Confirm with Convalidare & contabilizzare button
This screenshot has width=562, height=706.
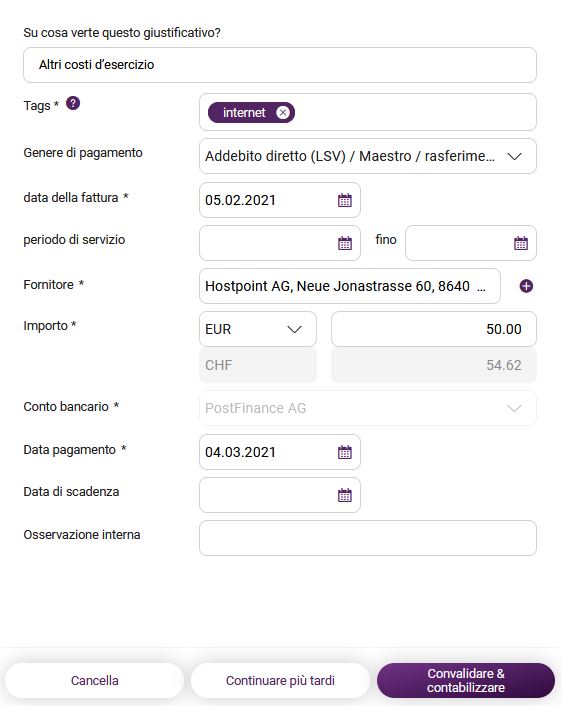pos(466,680)
